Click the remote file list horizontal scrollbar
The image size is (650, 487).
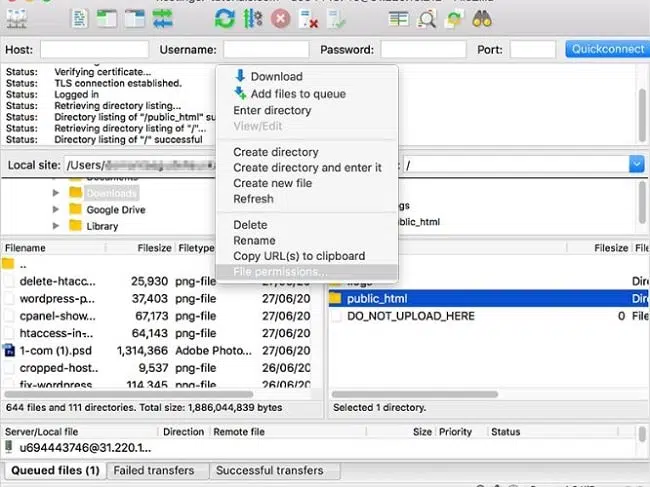[x=415, y=394]
